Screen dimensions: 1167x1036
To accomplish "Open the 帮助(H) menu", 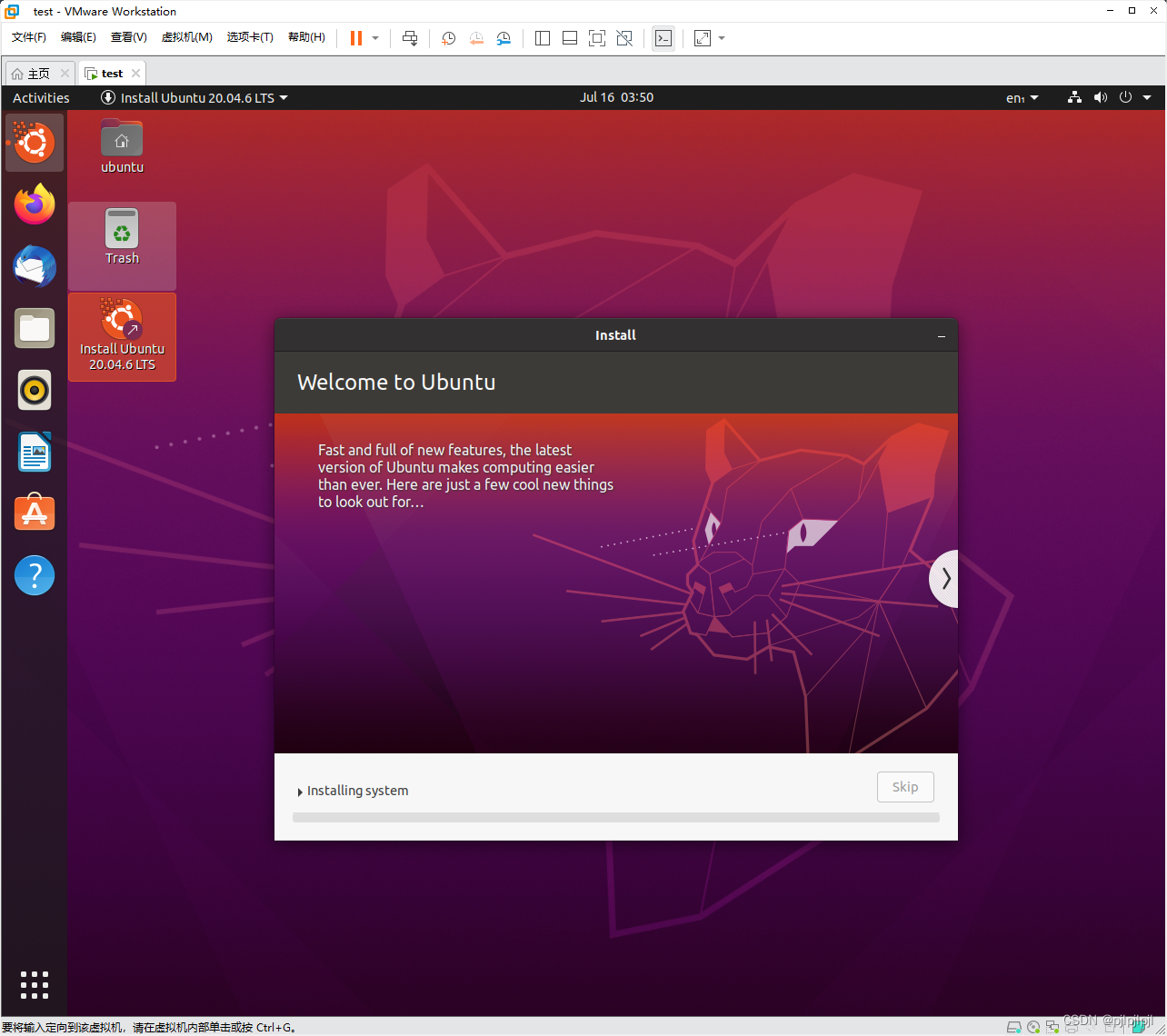I will (306, 37).
